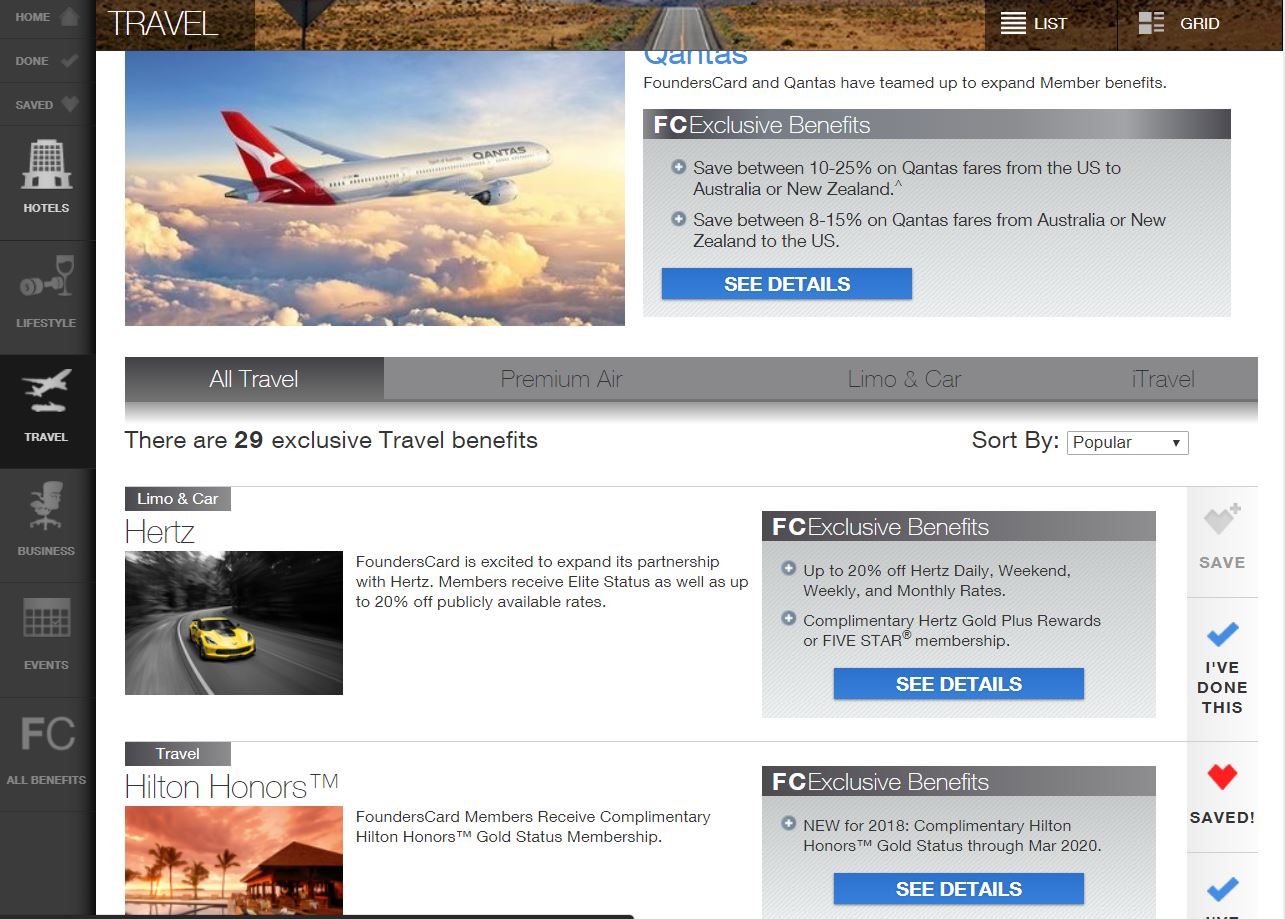Toggle Save heart for Hertz
1285x919 pixels.
click(x=1222, y=540)
